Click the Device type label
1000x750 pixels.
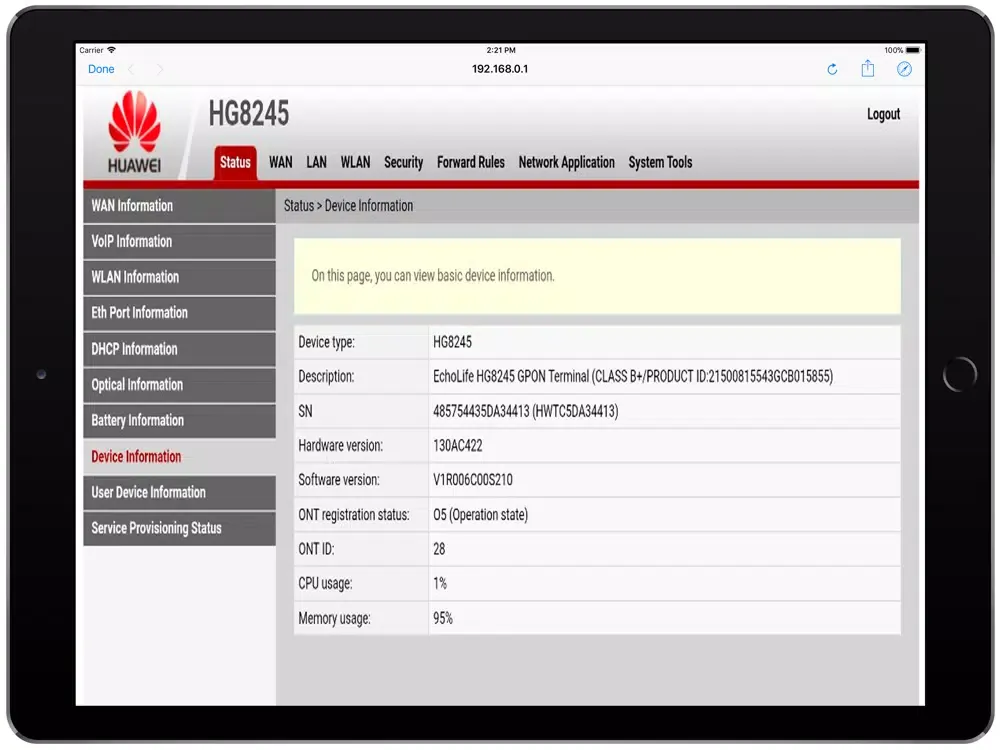tap(327, 342)
